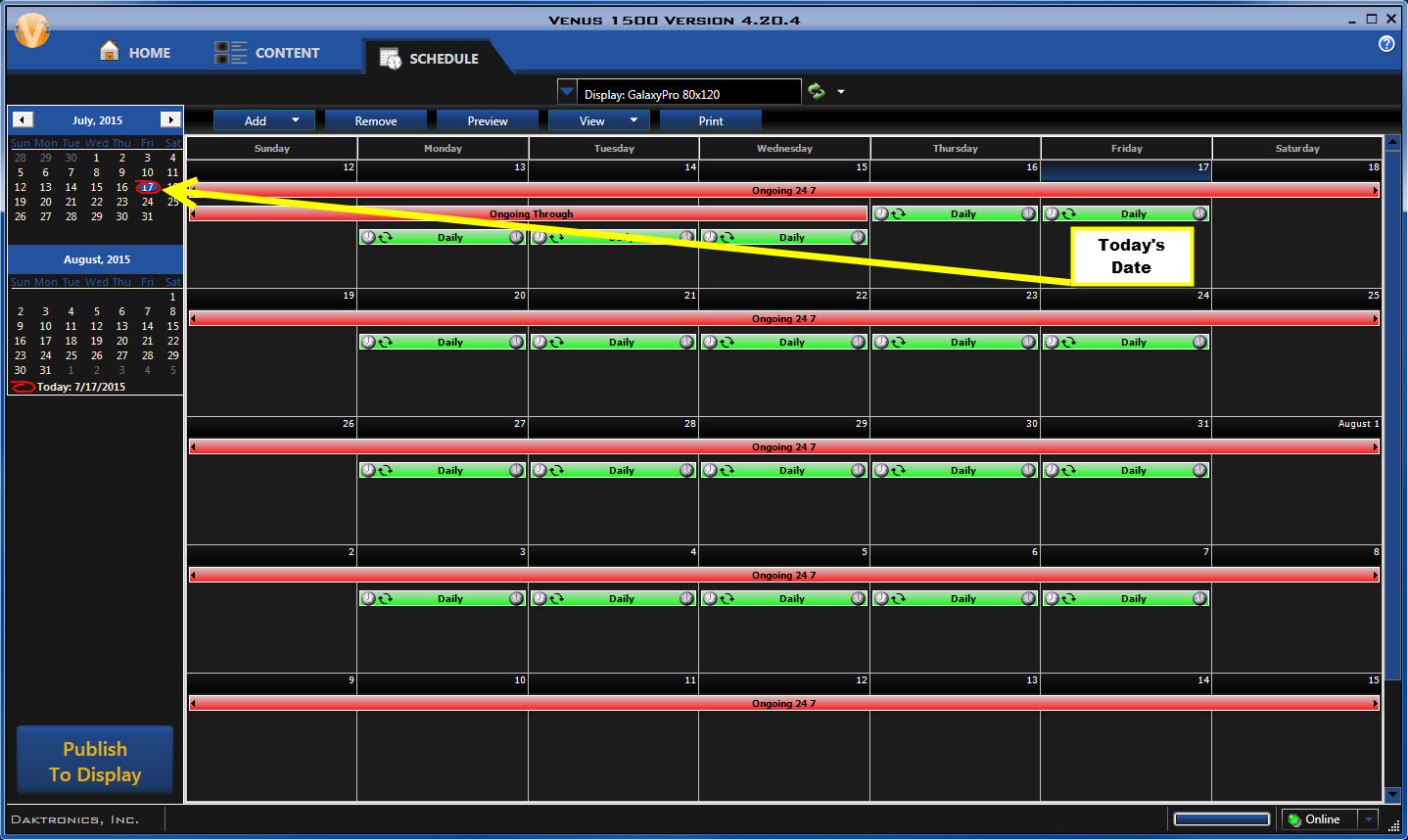Switch to the Home tab
The image size is (1408, 840).
click(149, 53)
